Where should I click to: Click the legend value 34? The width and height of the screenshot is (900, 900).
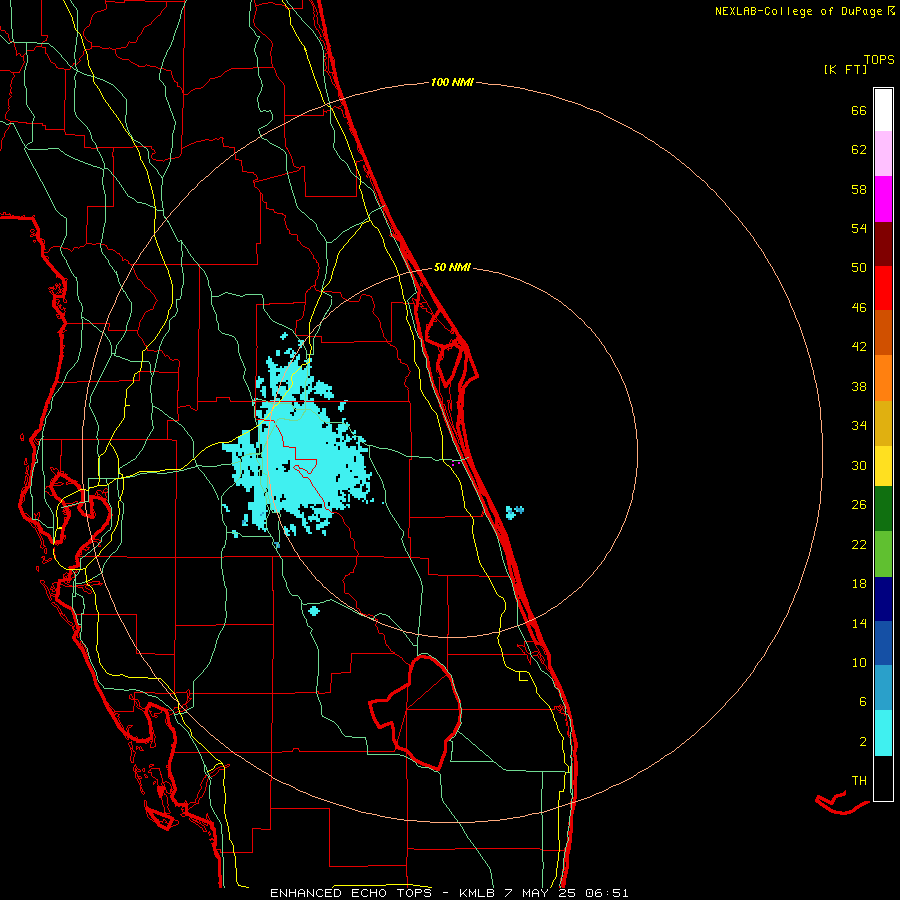coord(859,426)
